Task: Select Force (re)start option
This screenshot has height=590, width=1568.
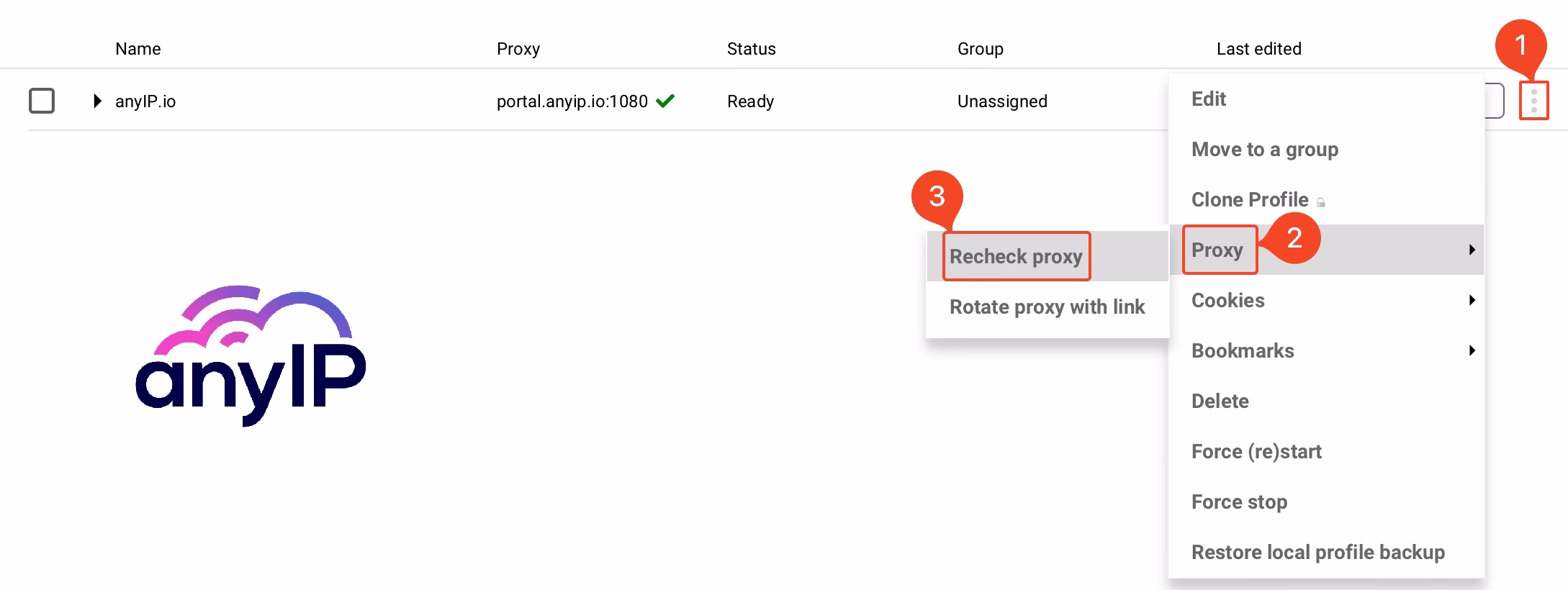Action: click(1256, 451)
